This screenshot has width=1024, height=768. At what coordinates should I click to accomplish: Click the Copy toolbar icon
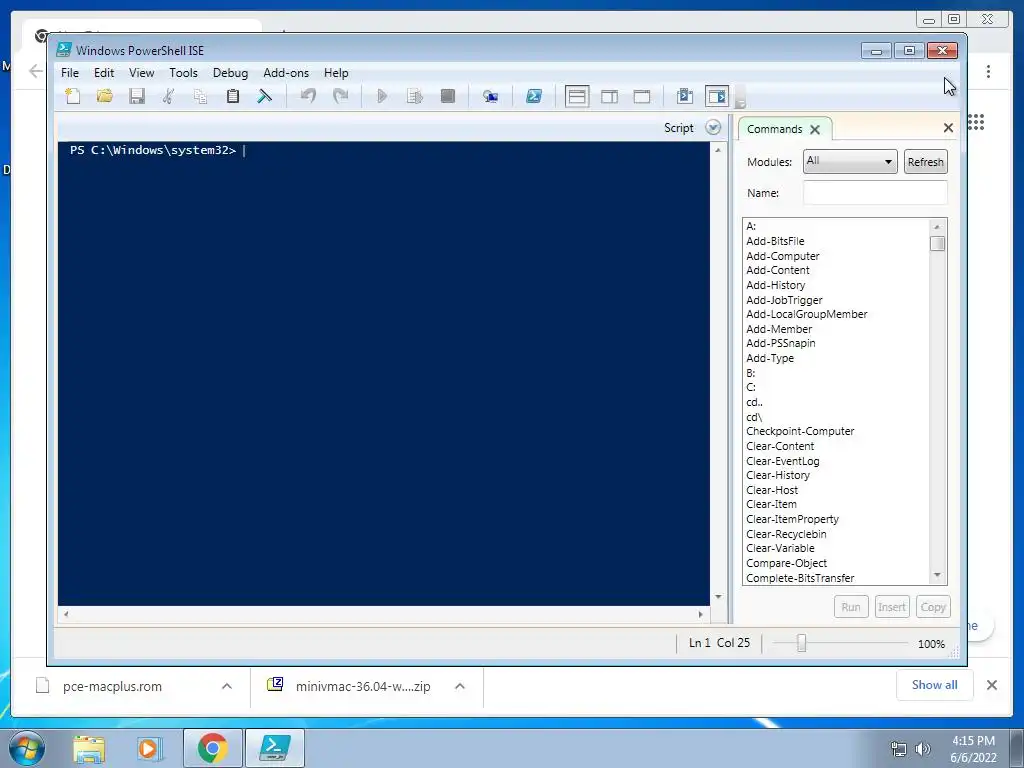200,97
